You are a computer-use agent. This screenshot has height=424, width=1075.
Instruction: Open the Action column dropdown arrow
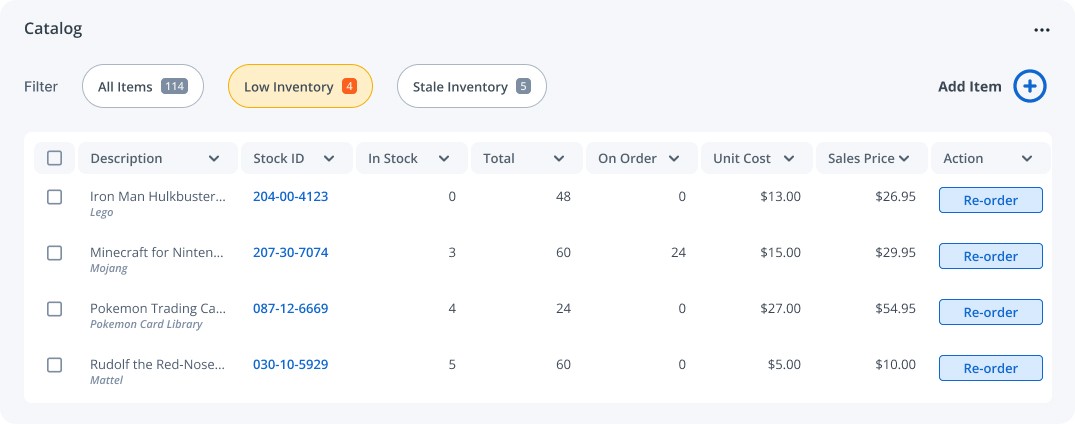[x=1027, y=158]
